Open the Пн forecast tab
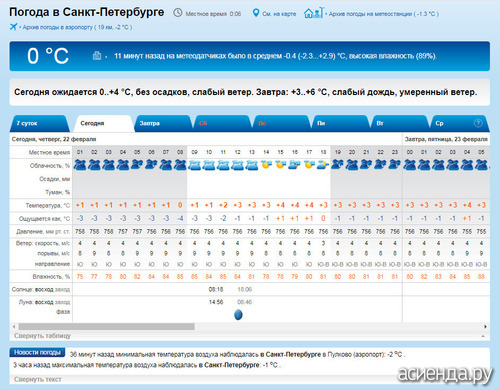This screenshot has width=500, height=389. [x=340, y=123]
